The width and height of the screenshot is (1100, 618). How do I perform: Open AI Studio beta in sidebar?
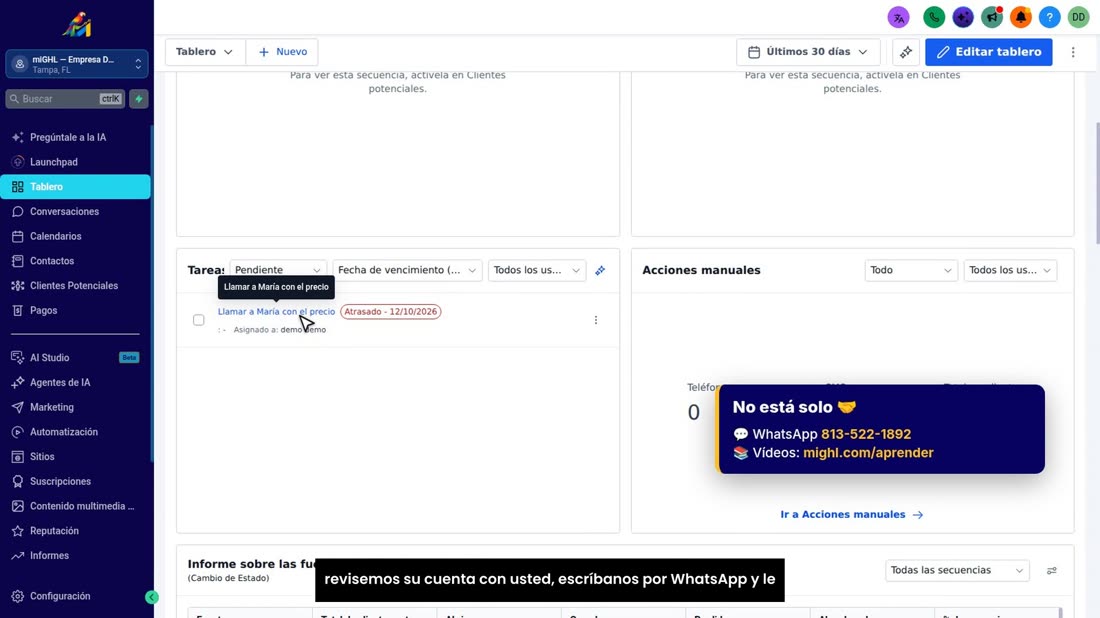(75, 358)
